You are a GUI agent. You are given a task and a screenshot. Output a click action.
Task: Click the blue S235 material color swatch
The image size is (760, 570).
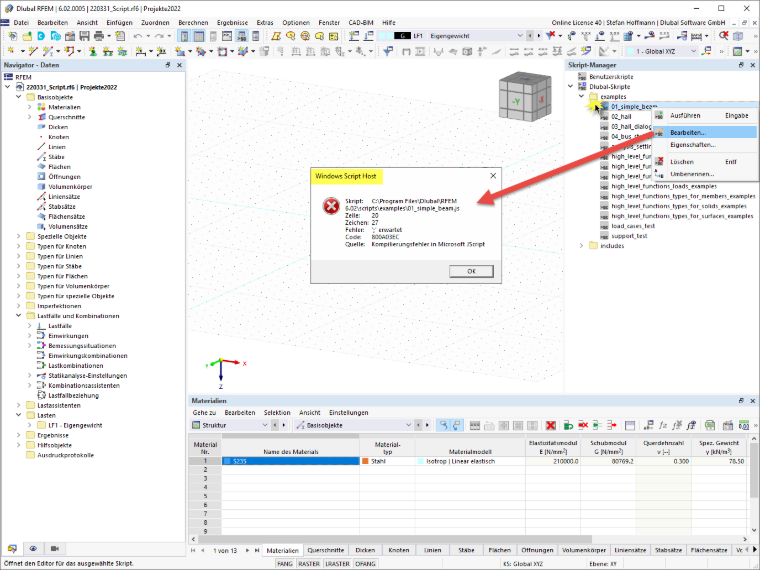(227, 461)
